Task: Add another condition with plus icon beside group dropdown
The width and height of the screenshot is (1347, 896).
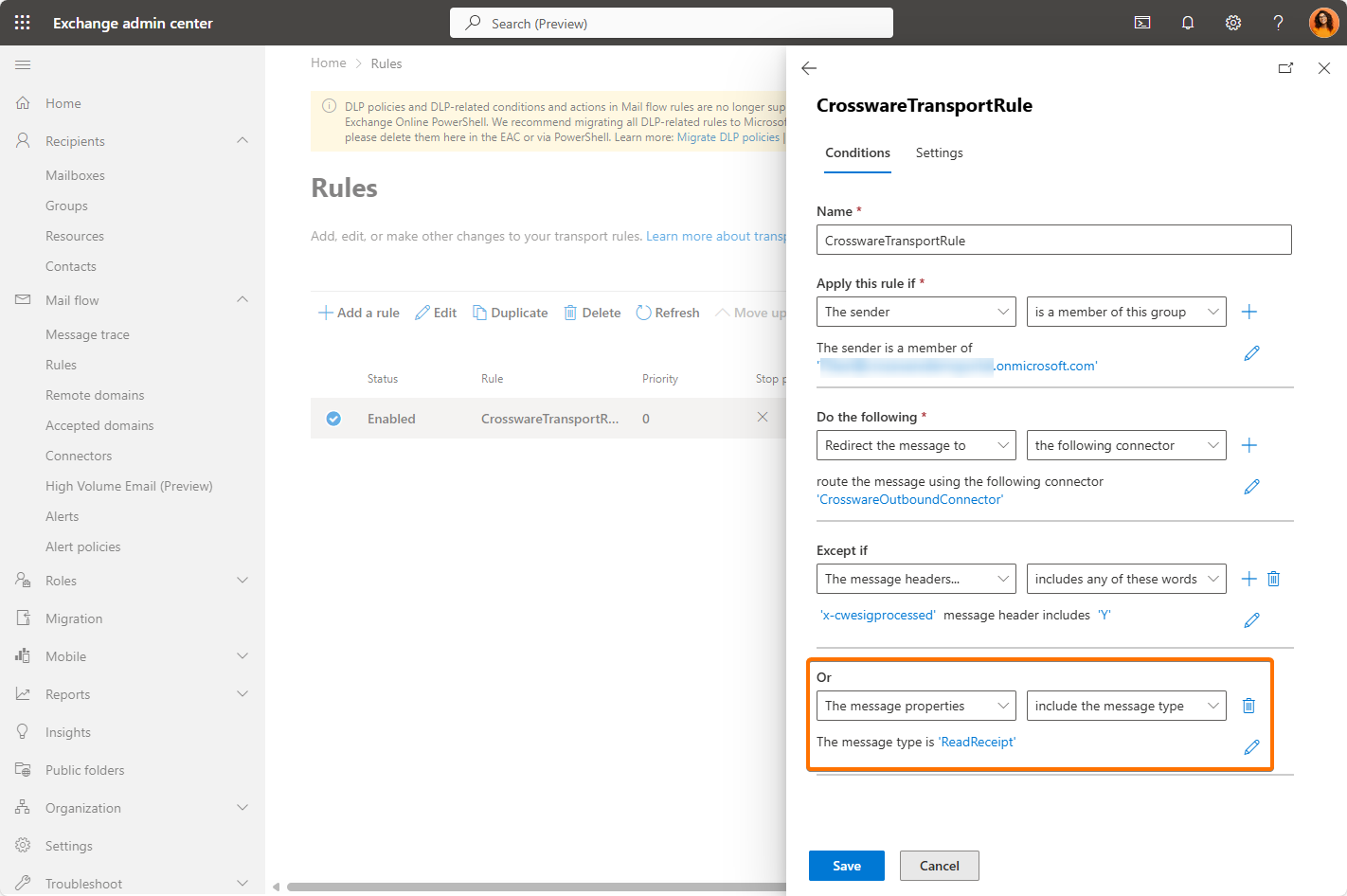Action: point(1248,312)
